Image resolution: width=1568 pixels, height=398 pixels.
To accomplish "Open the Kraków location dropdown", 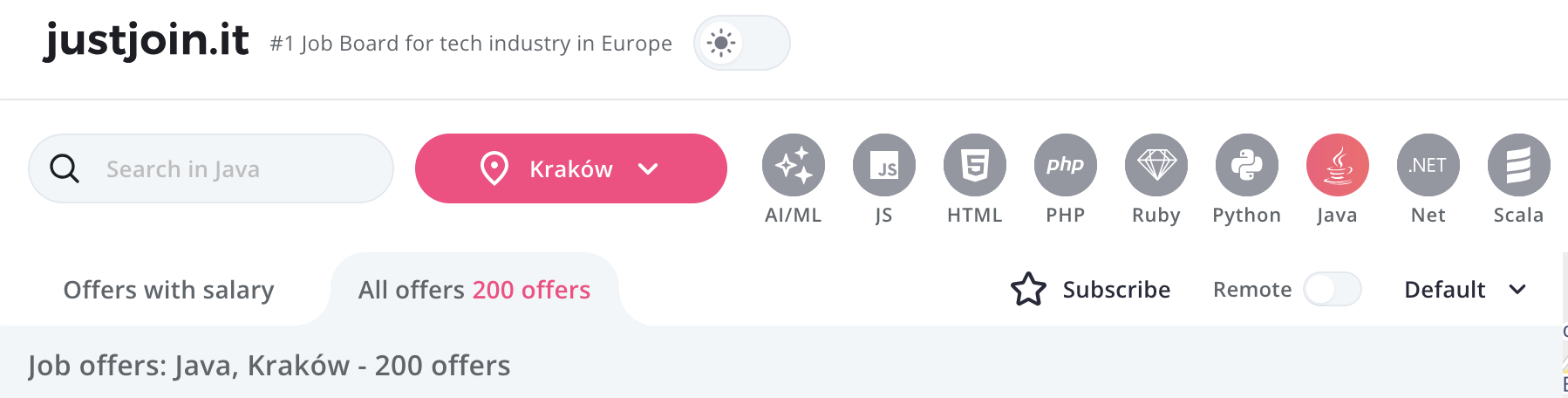I will (570, 168).
